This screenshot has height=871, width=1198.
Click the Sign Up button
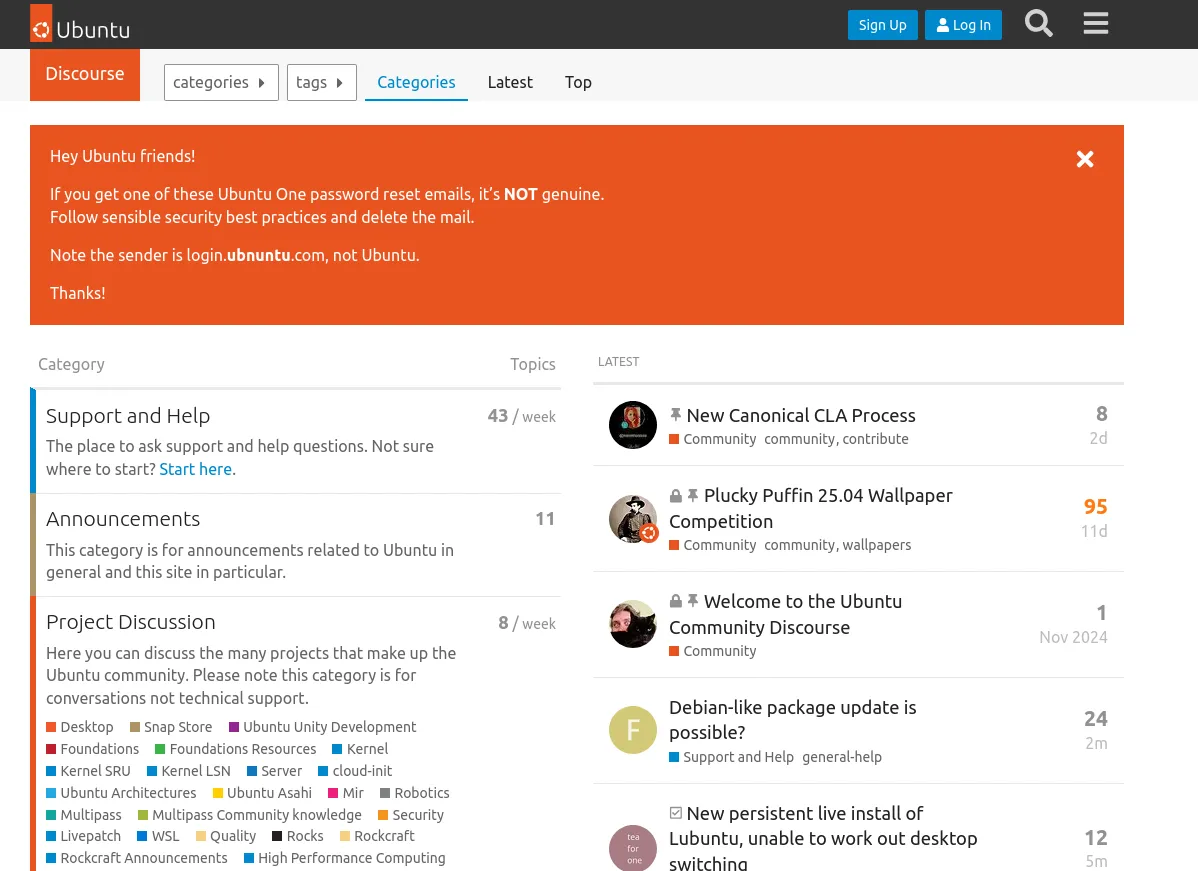tap(882, 25)
